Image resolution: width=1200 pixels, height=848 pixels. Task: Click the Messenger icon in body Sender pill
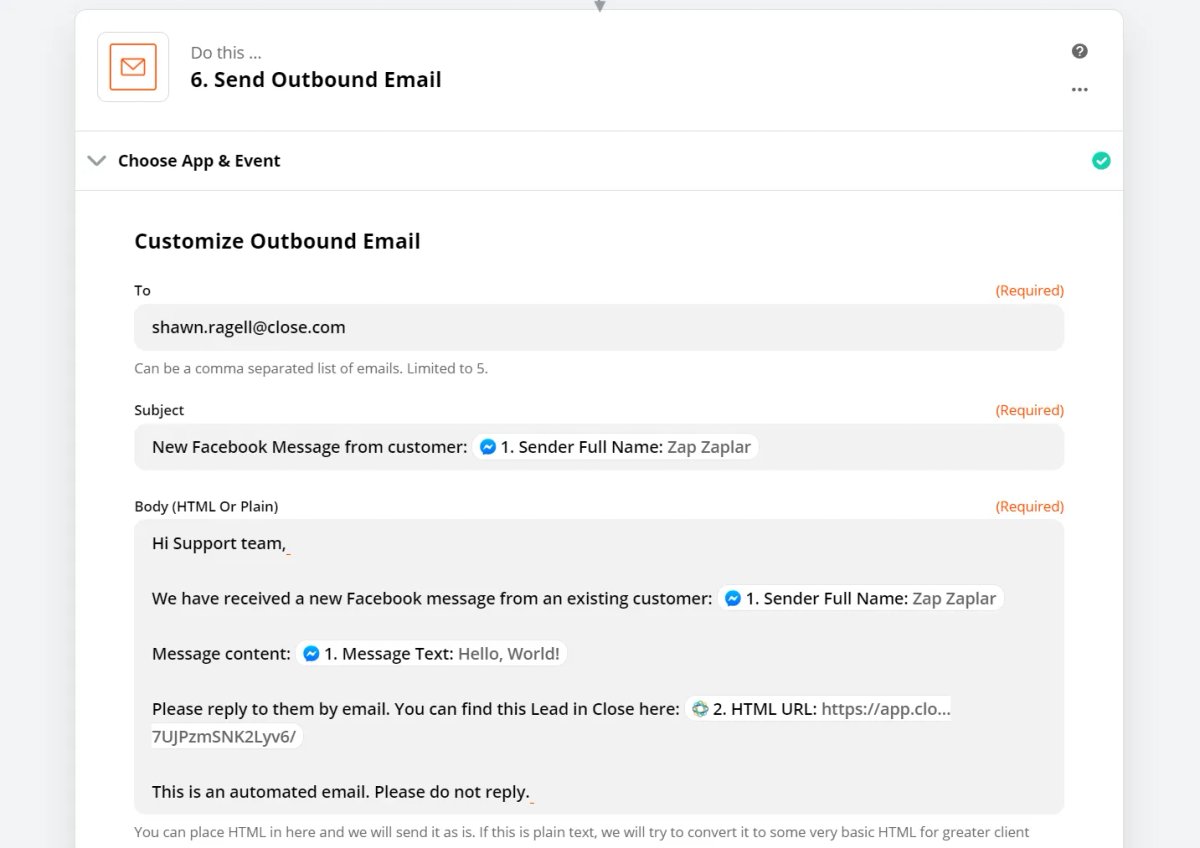[733, 599]
